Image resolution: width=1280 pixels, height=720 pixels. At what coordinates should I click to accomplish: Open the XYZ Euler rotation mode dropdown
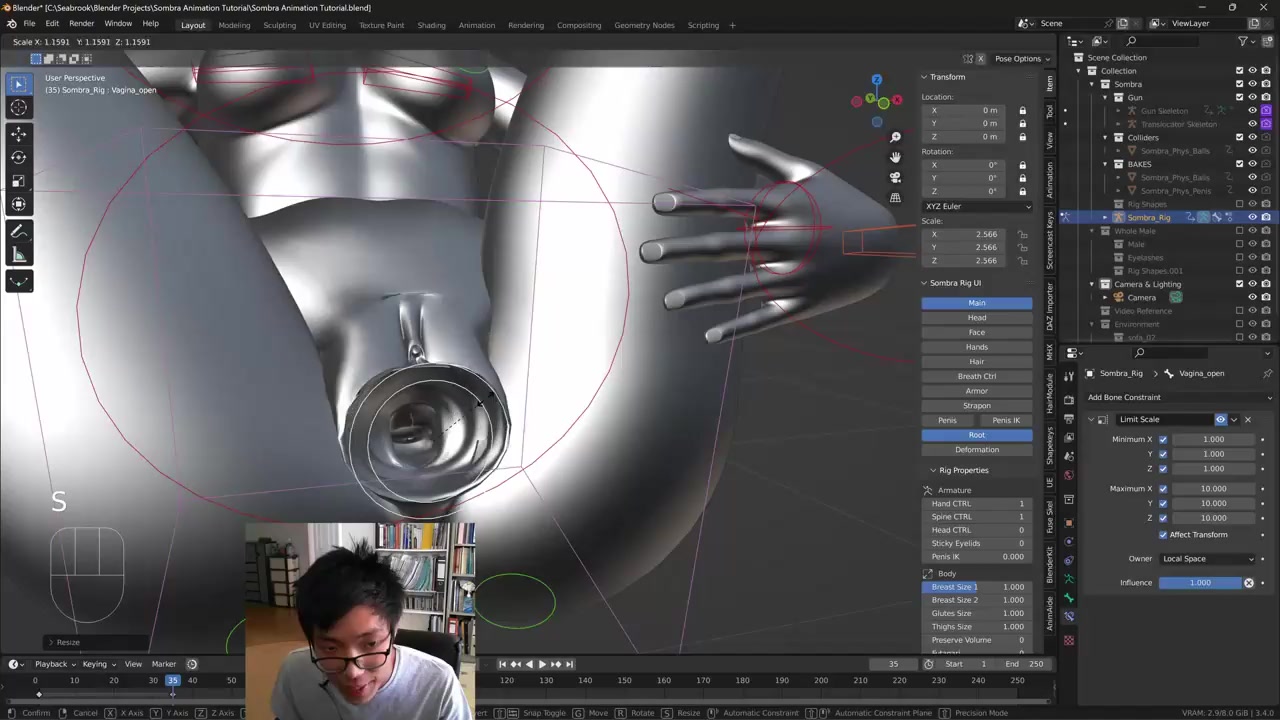tap(977, 206)
